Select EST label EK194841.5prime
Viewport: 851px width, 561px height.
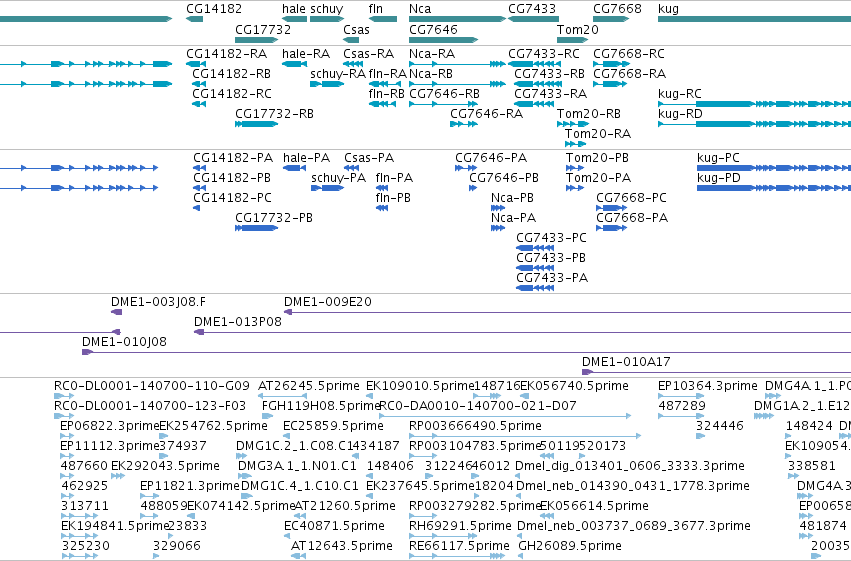click(x=115, y=527)
